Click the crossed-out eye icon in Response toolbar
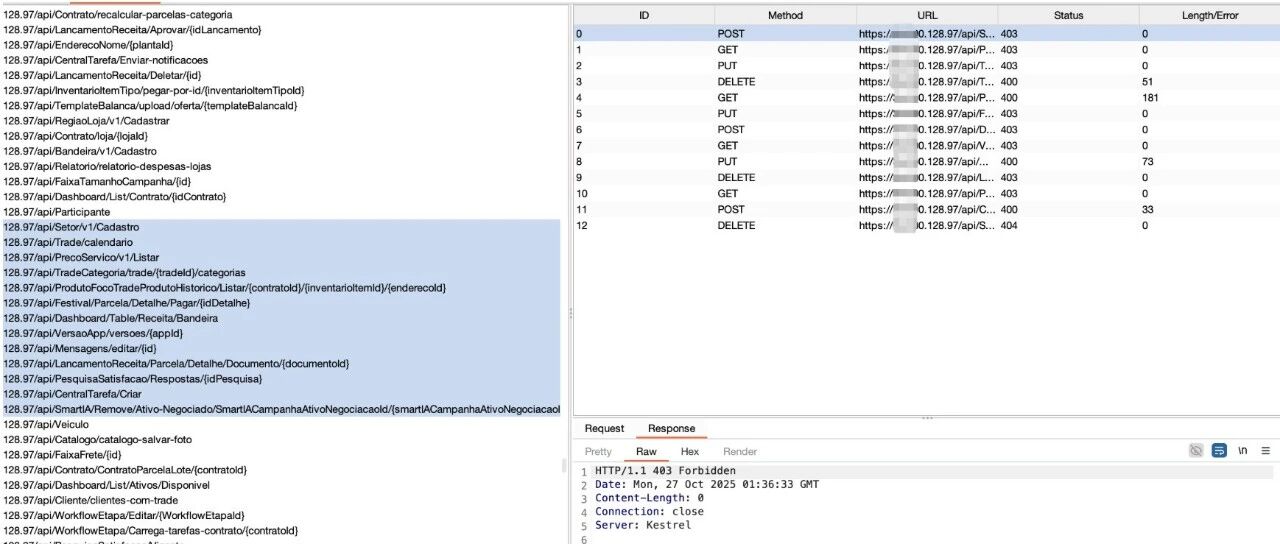Image resolution: width=1280 pixels, height=544 pixels. (x=1196, y=451)
